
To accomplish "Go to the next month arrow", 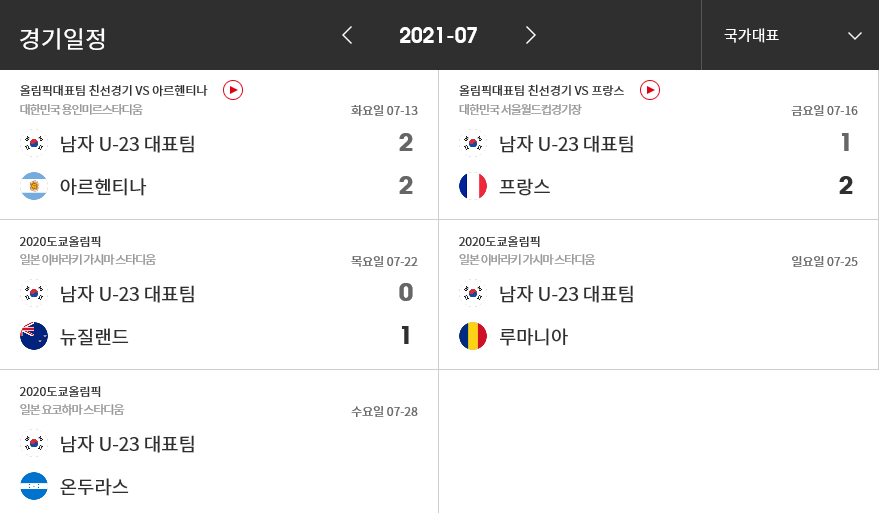I will click(x=530, y=35).
